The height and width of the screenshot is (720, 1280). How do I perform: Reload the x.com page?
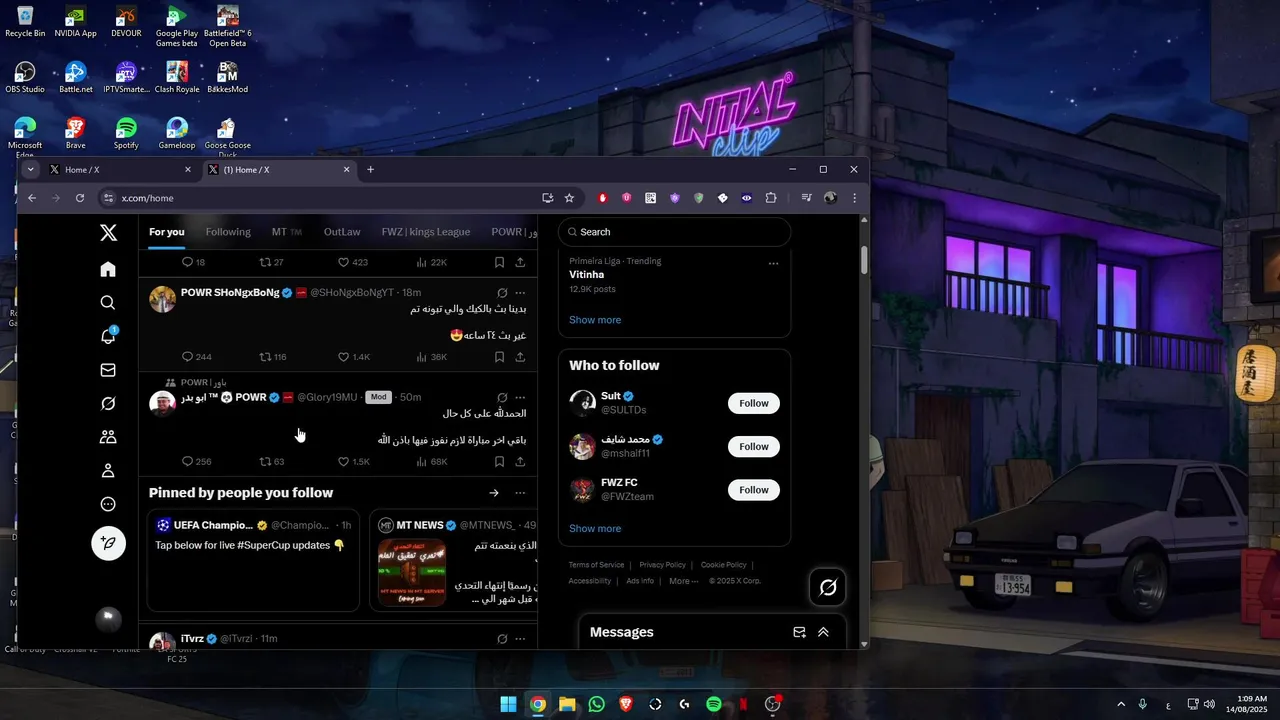[80, 198]
